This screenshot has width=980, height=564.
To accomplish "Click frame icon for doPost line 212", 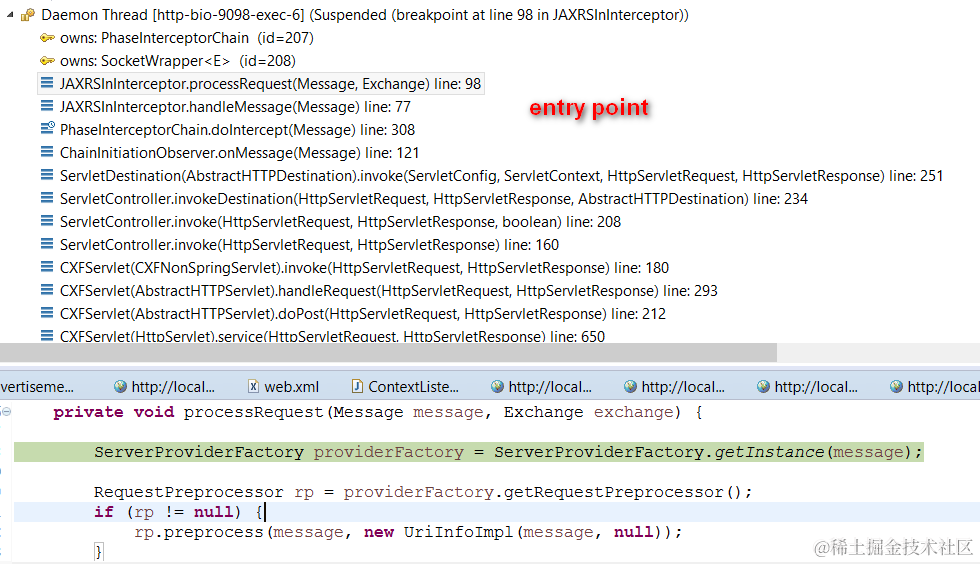I will 47,313.
